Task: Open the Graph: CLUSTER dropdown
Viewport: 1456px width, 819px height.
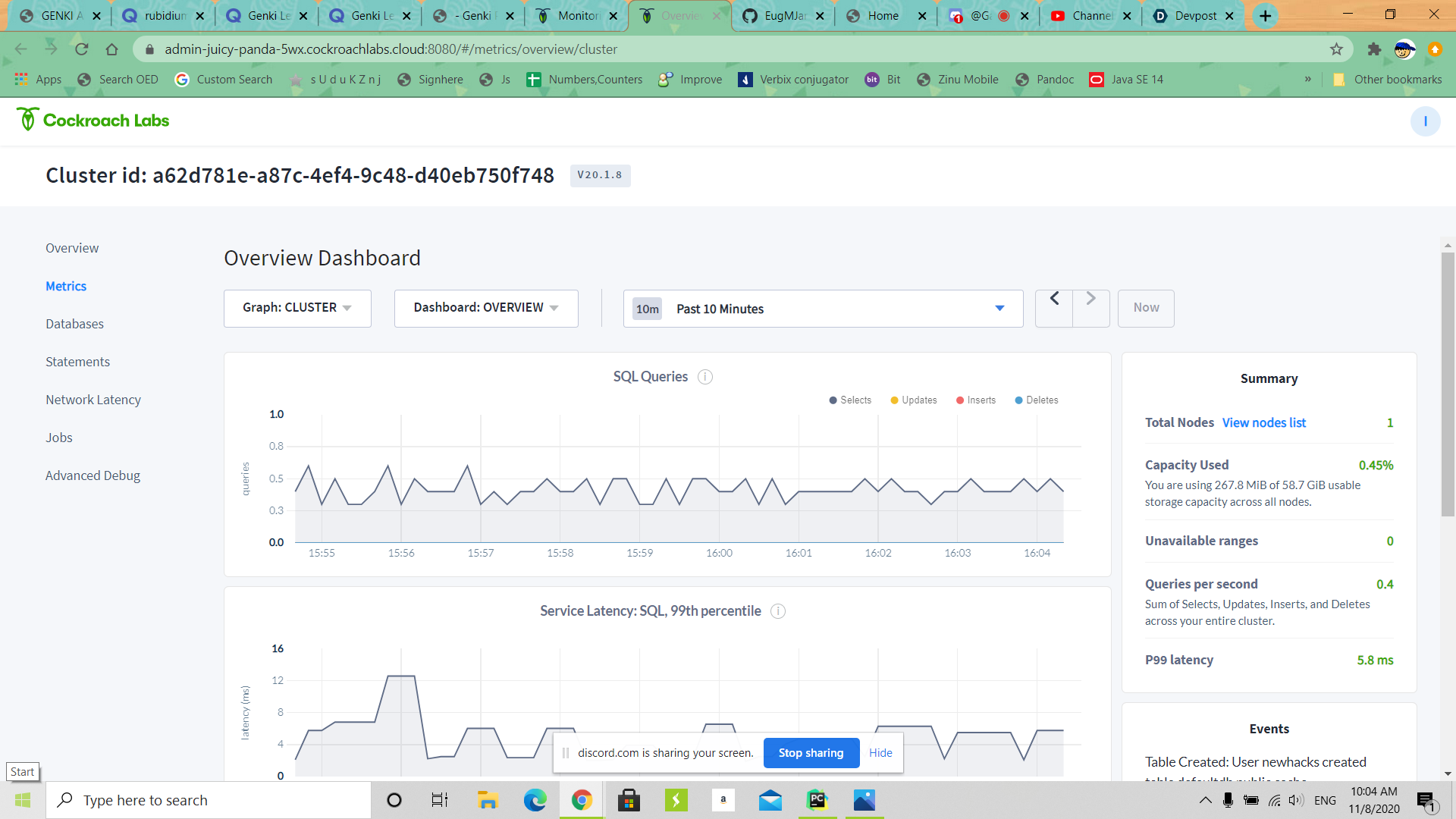Action: tap(297, 308)
